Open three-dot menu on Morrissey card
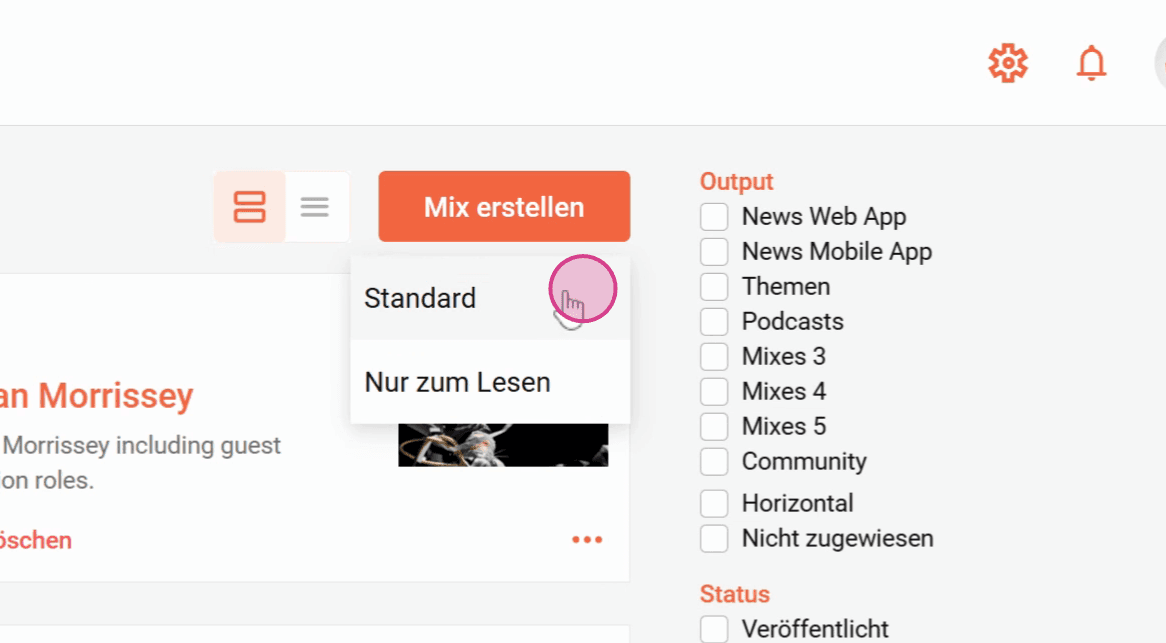Image resolution: width=1166 pixels, height=643 pixels. pos(587,540)
